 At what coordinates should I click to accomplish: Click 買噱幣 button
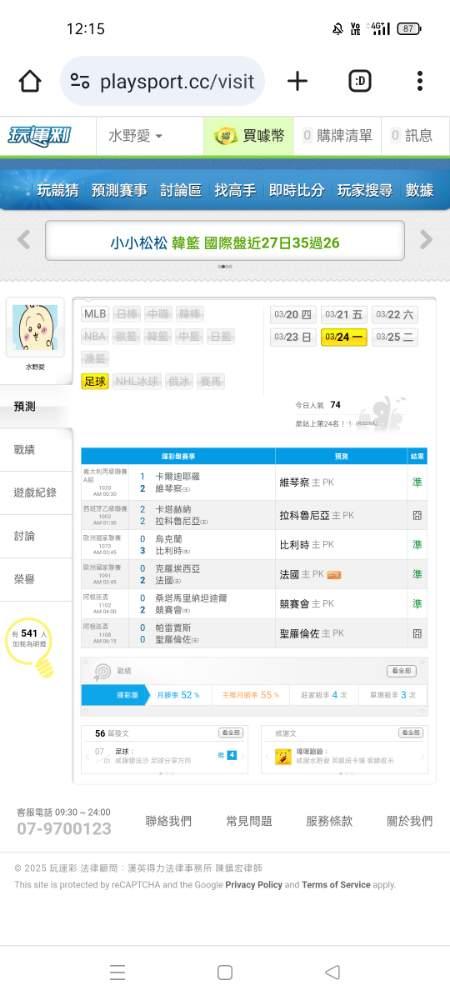coord(249,136)
